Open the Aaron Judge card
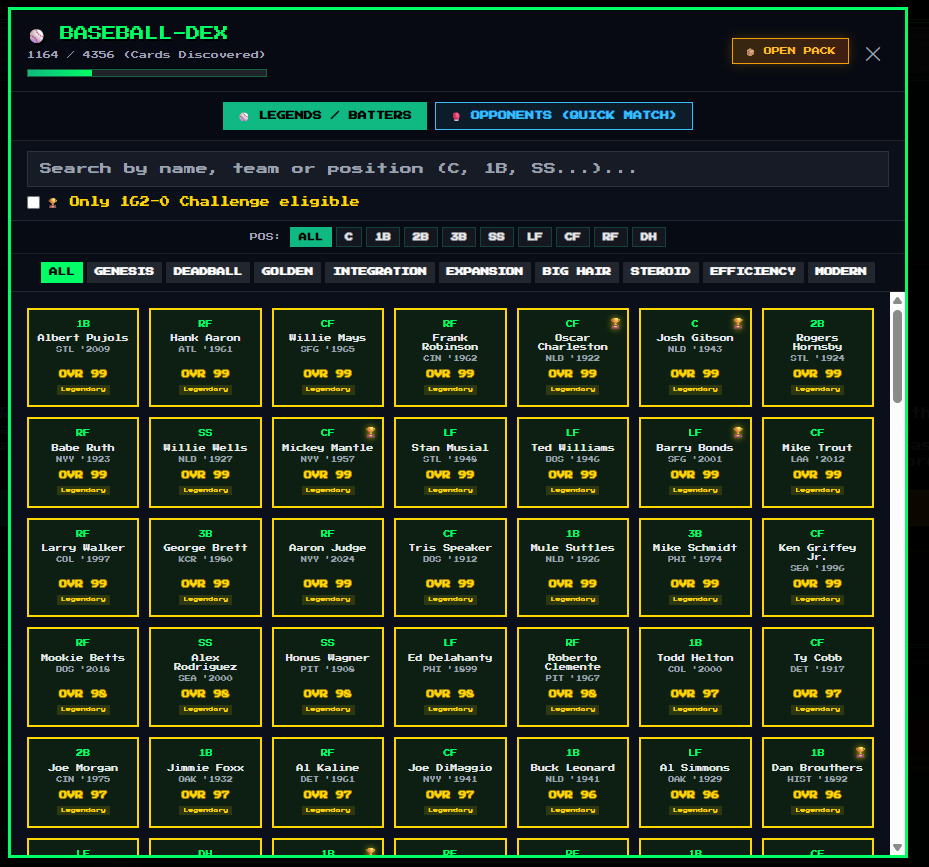Viewport: 929px width, 867px height. point(328,567)
